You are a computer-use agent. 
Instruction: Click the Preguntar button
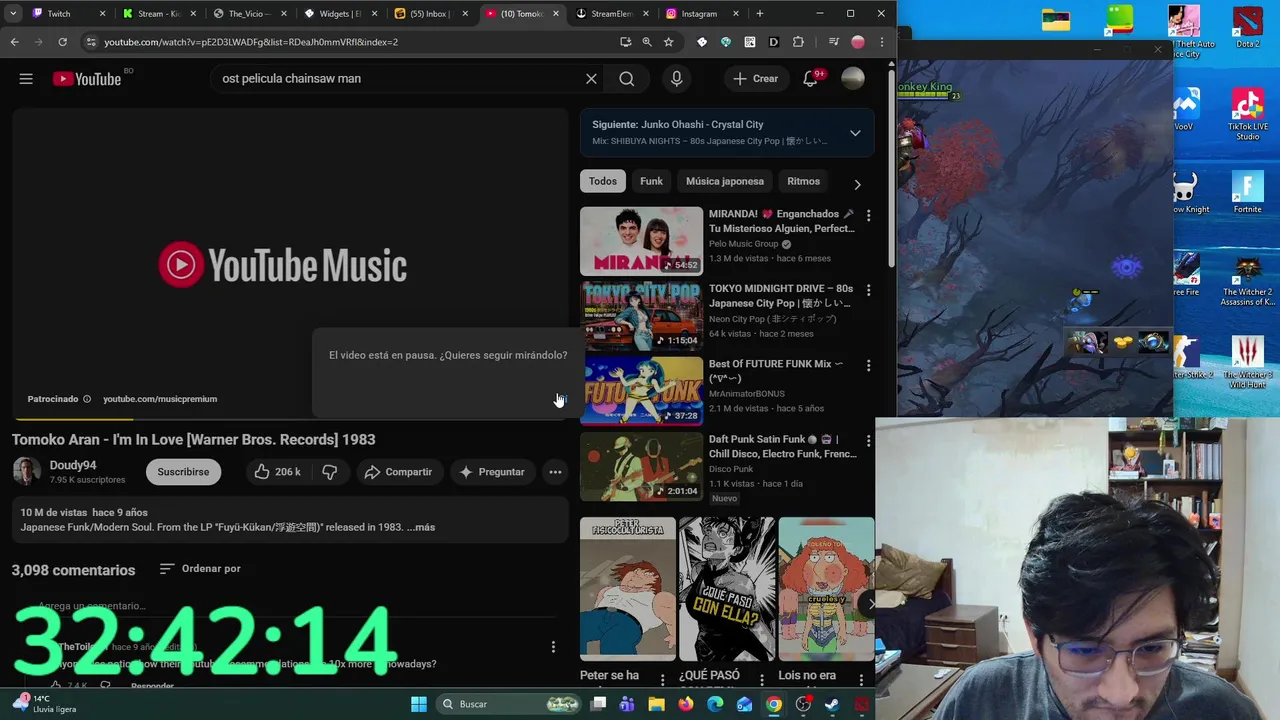click(x=491, y=472)
